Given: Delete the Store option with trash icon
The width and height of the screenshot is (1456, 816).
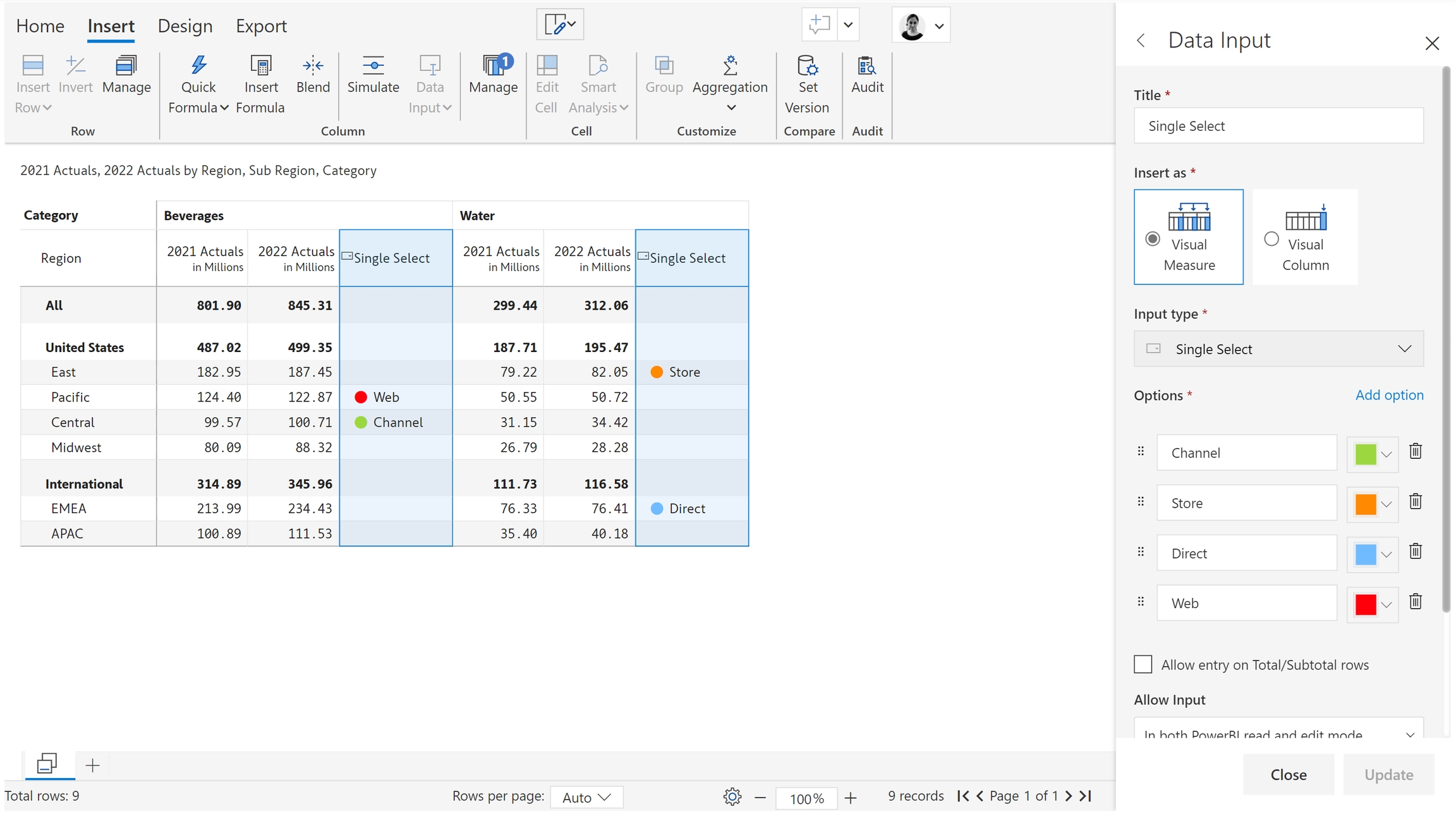Looking at the screenshot, I should pyautogui.click(x=1416, y=502).
